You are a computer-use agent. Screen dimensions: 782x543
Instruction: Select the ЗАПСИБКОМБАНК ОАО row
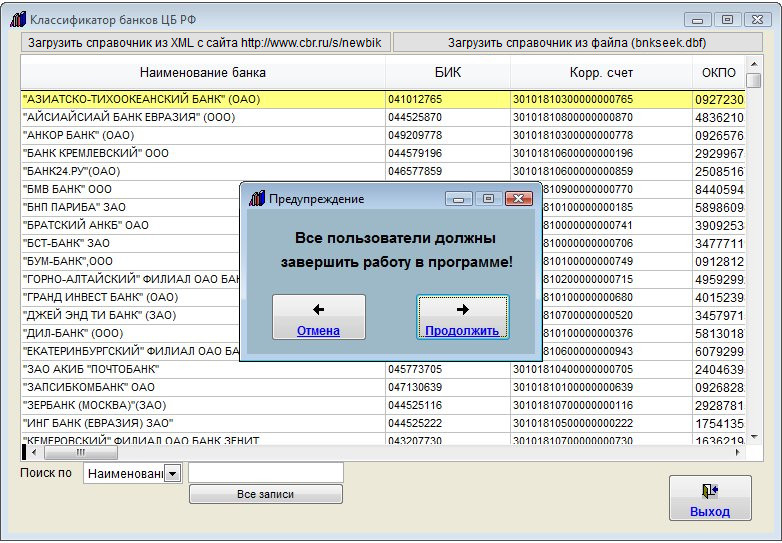pos(202,387)
